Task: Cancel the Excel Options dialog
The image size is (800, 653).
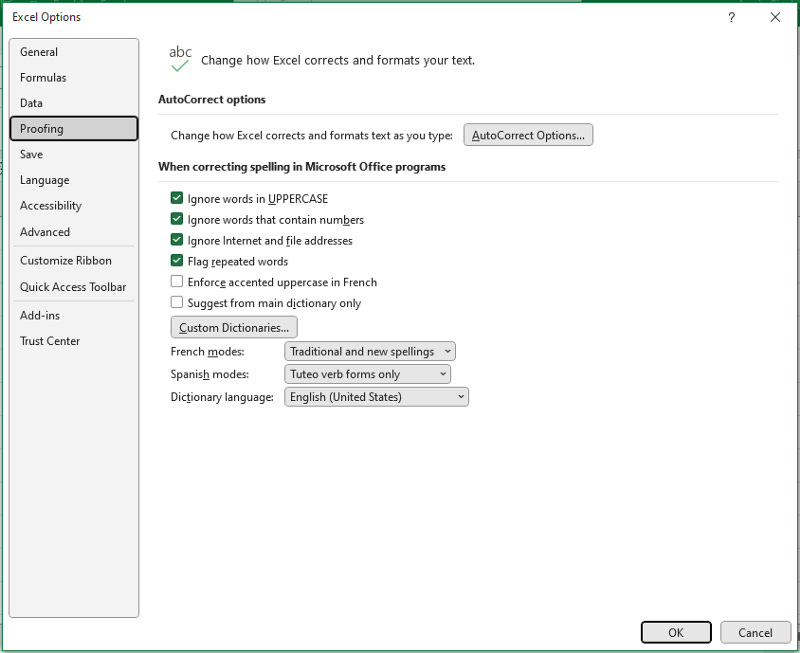Action: (x=755, y=633)
